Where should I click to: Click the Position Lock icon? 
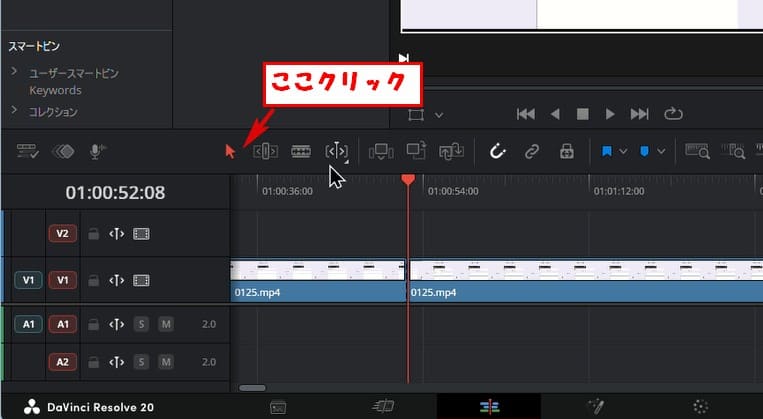click(x=567, y=151)
